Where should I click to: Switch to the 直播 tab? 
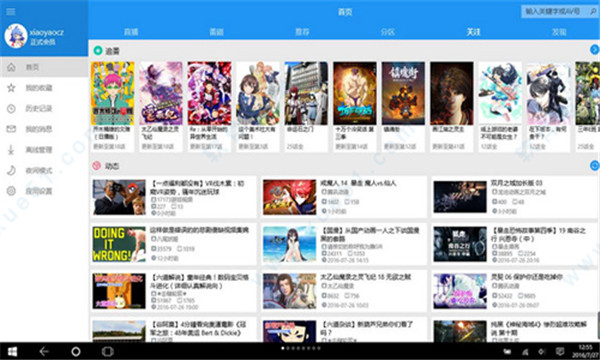click(131, 32)
